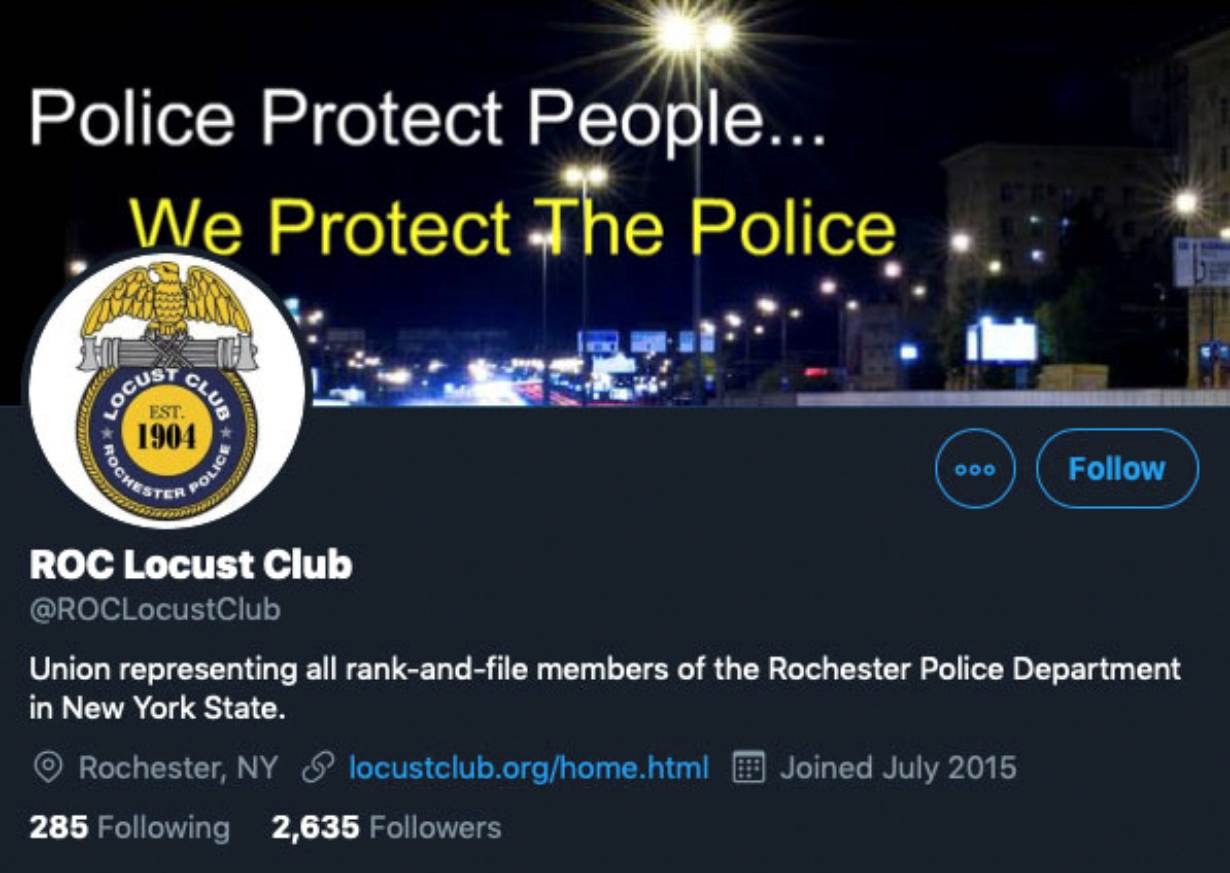Click the calendar icon beside Joined date
The width and height of the screenshot is (1230, 873).
(748, 768)
